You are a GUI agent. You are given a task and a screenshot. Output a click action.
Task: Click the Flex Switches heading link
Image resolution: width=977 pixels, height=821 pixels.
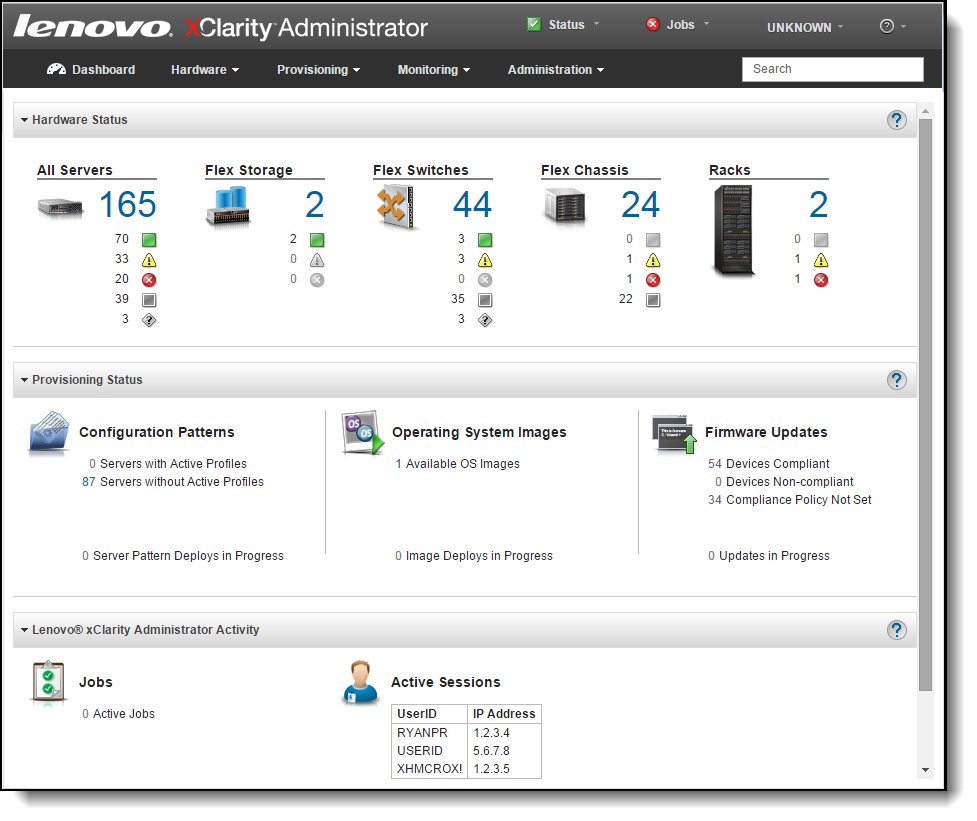pyautogui.click(x=421, y=170)
